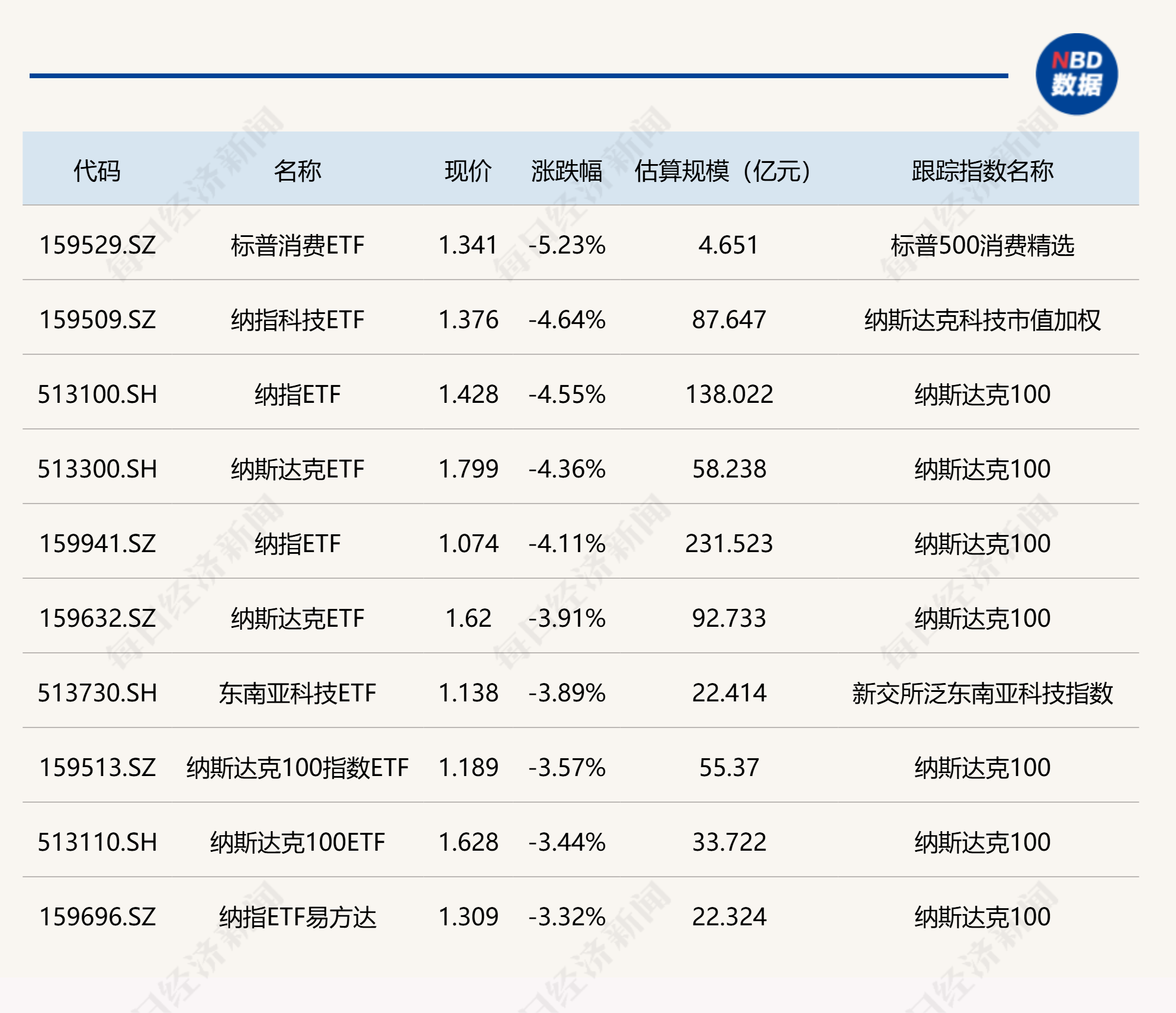Select the 纳斯达克100指数ETF name cell
This screenshot has width=1176, height=1013.
click(297, 768)
